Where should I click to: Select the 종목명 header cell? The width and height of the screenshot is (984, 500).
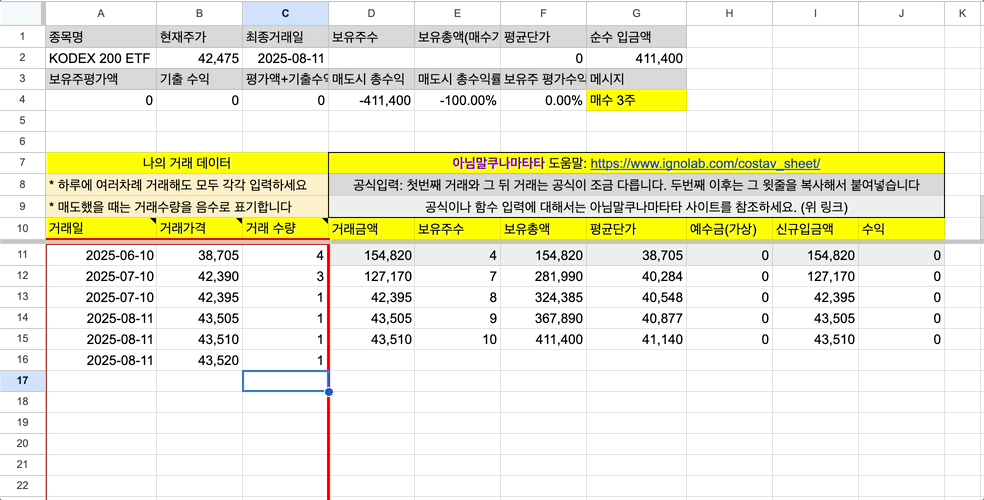pos(101,36)
